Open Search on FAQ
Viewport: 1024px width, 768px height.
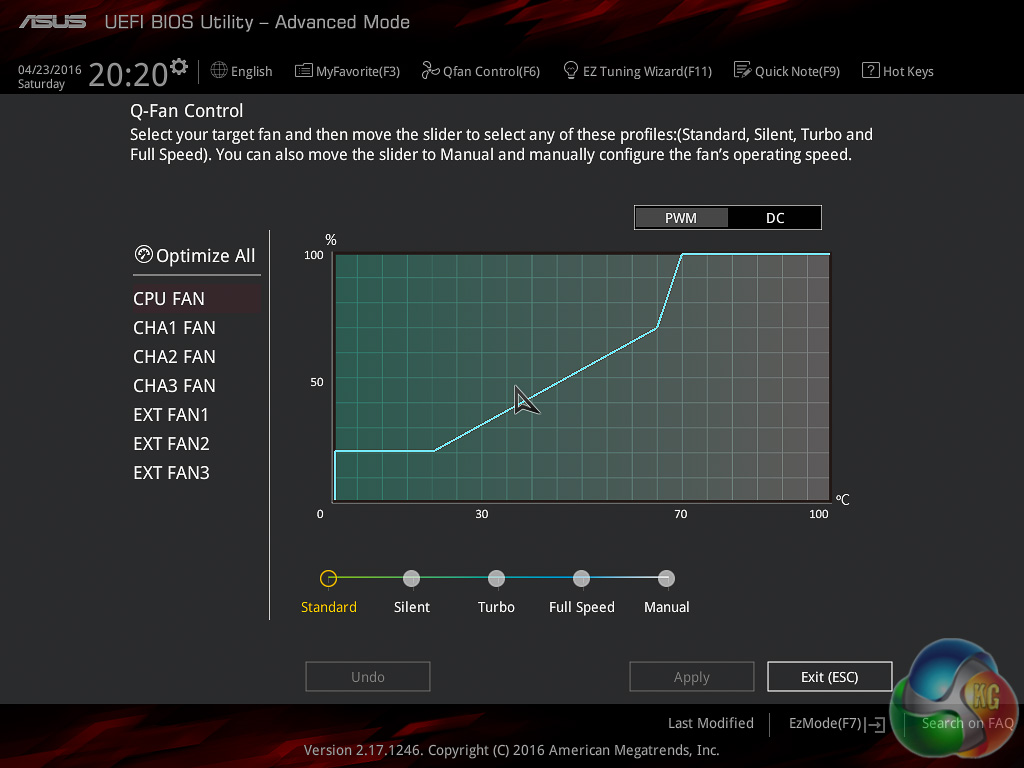click(x=967, y=723)
